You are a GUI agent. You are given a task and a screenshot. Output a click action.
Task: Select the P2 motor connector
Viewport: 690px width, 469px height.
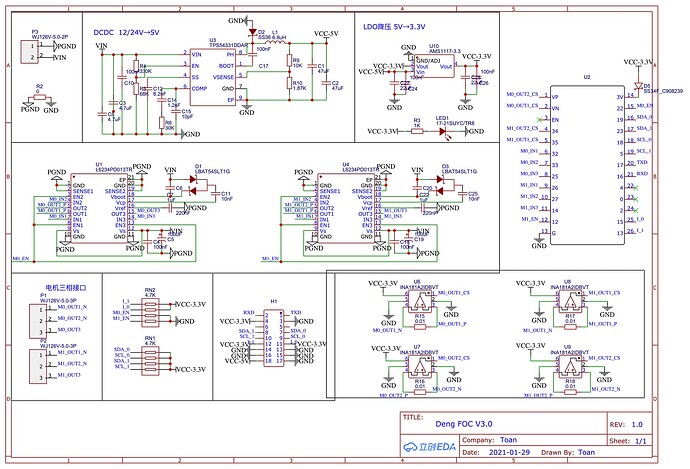click(38, 366)
